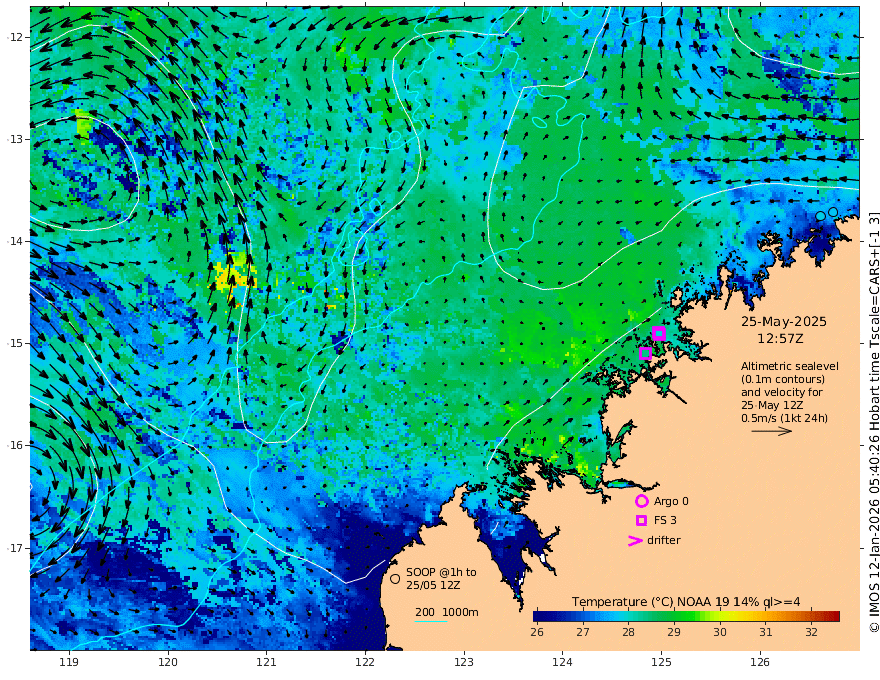The height and width of the screenshot is (680, 880).
Task: Click longitude axis label 122
Action: tap(365, 662)
